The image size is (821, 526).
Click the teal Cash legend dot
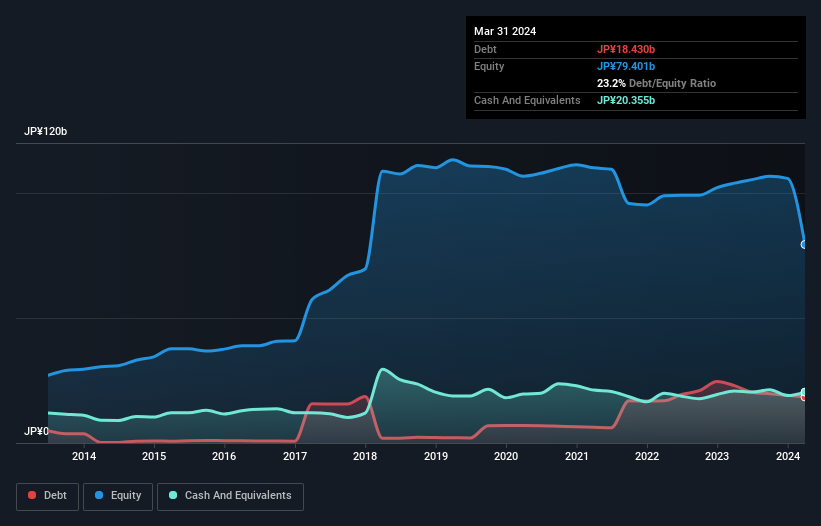coord(173,495)
